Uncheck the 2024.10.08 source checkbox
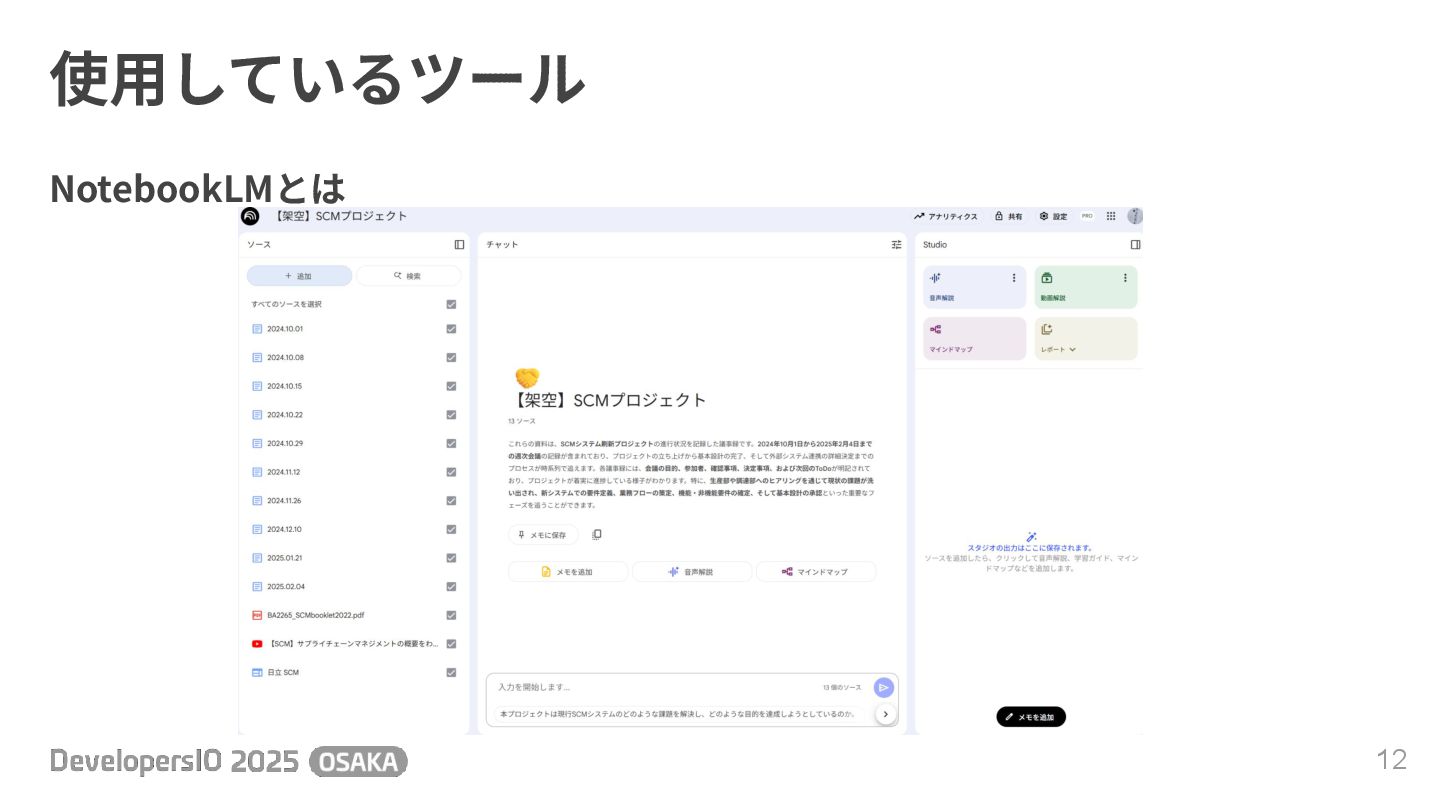 (451, 357)
